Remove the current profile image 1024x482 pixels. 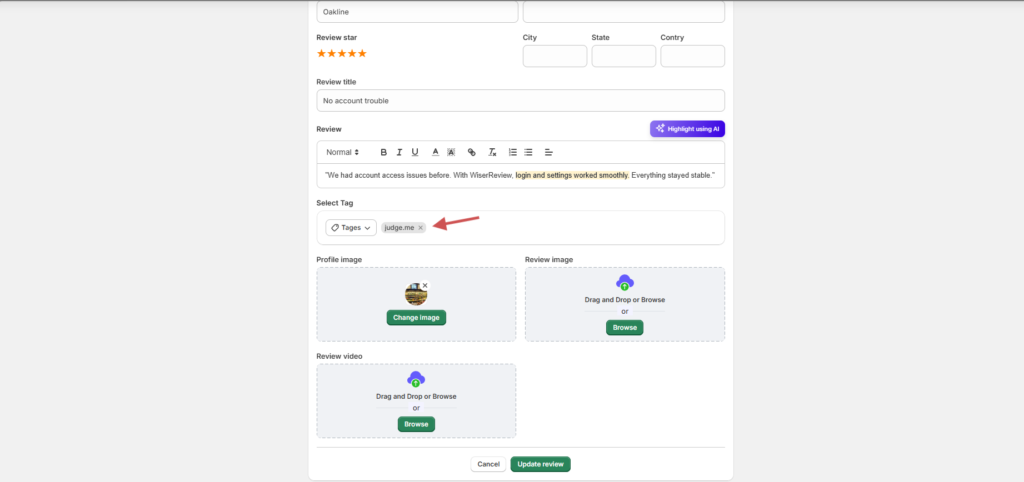(425, 285)
